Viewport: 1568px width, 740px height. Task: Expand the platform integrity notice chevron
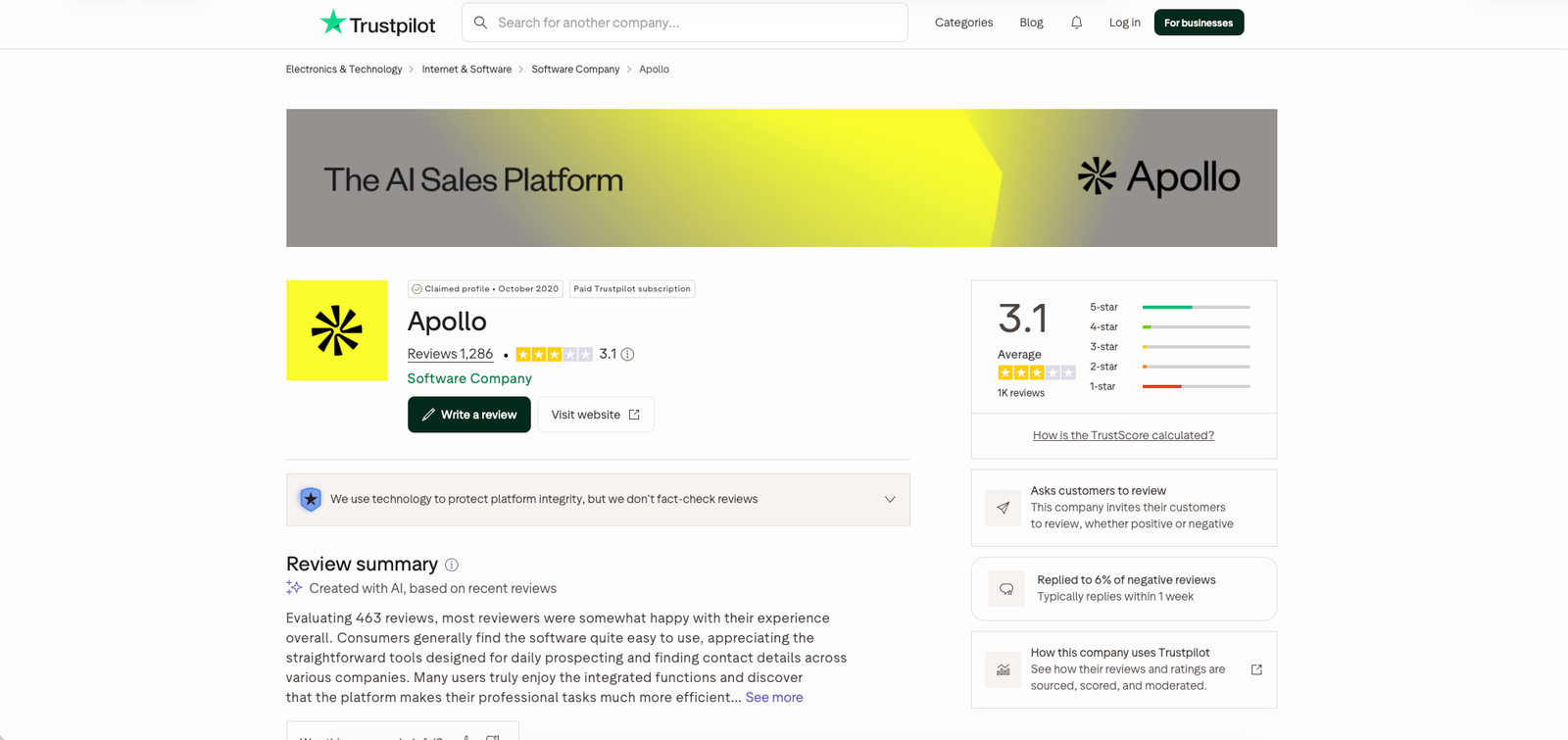coord(890,499)
